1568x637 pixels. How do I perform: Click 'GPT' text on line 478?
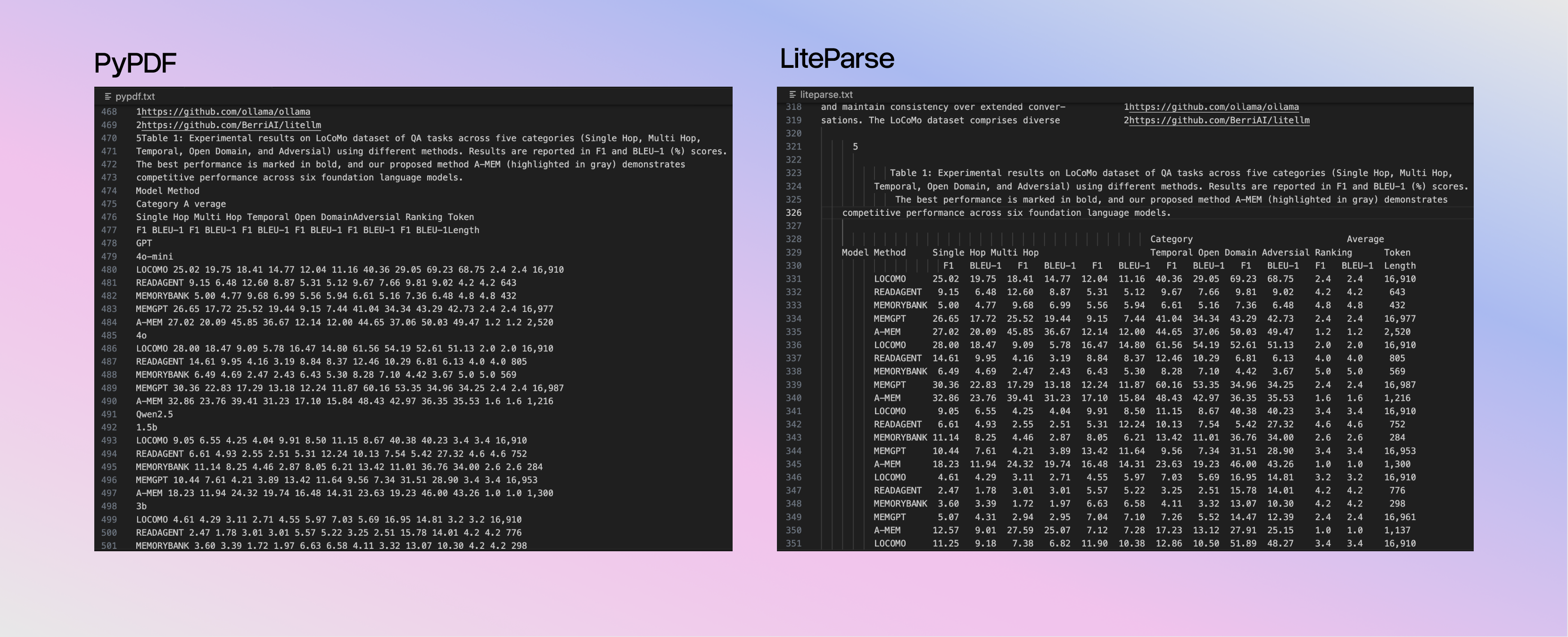pos(144,244)
